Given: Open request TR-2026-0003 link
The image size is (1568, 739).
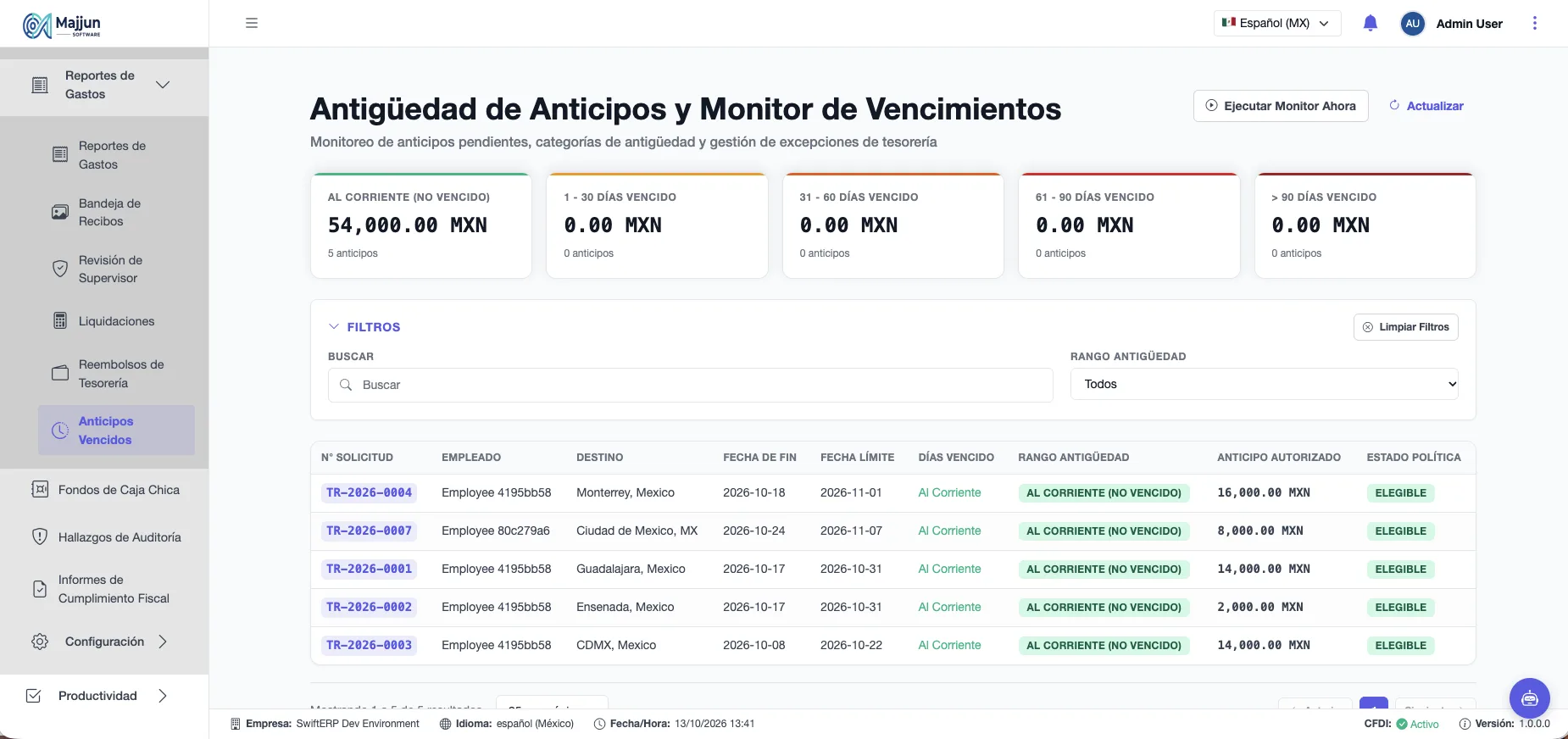Looking at the screenshot, I should pos(369,645).
